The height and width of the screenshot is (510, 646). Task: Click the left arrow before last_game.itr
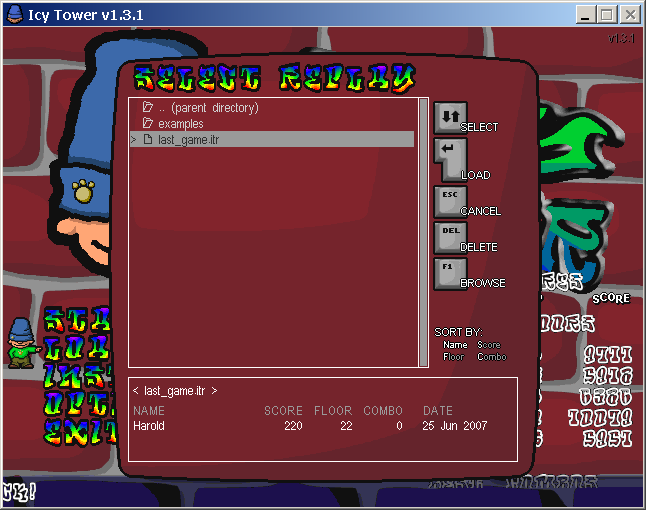[136, 391]
